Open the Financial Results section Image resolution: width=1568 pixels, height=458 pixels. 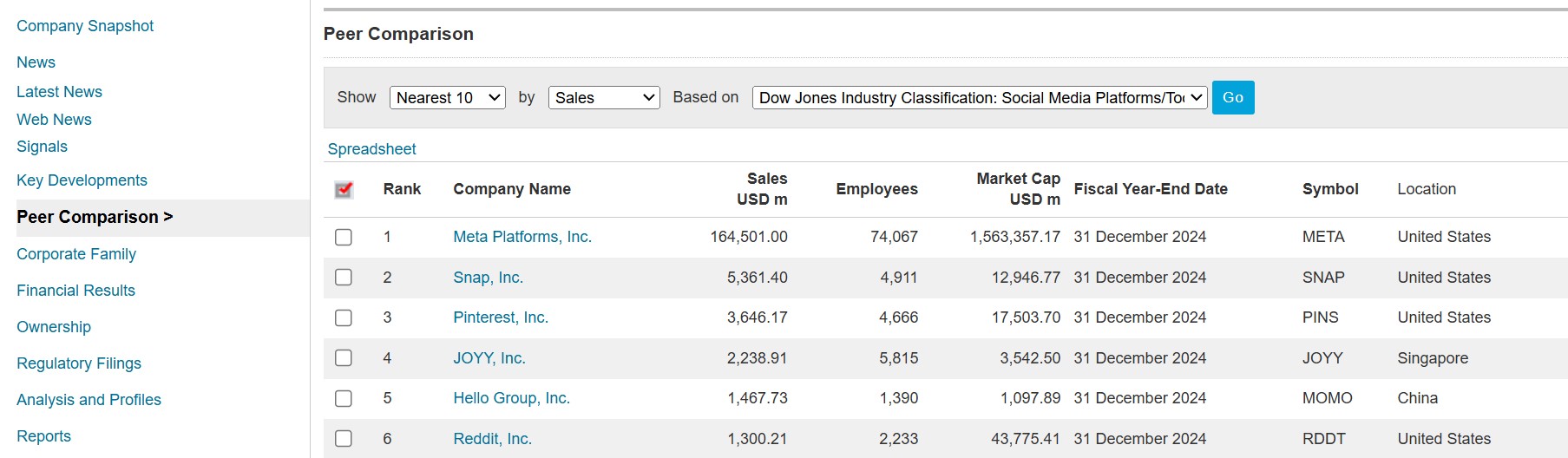pos(75,291)
